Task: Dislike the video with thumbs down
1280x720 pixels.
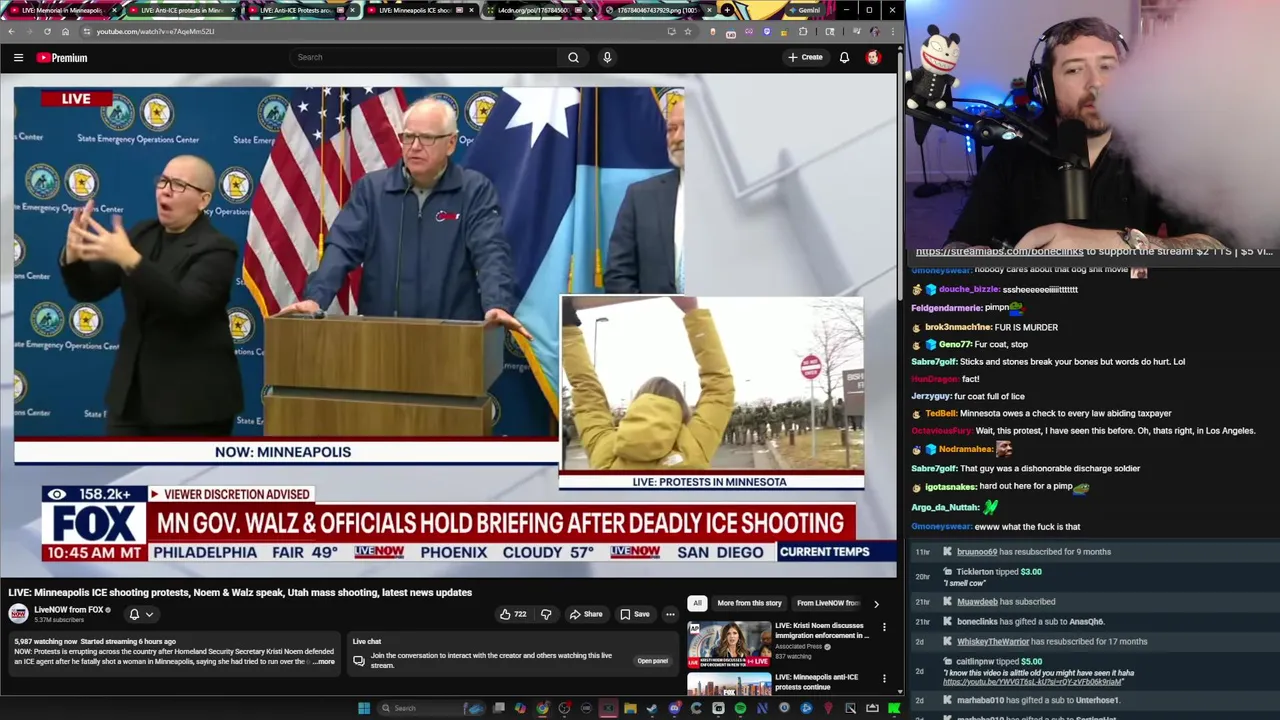Action: point(546,614)
